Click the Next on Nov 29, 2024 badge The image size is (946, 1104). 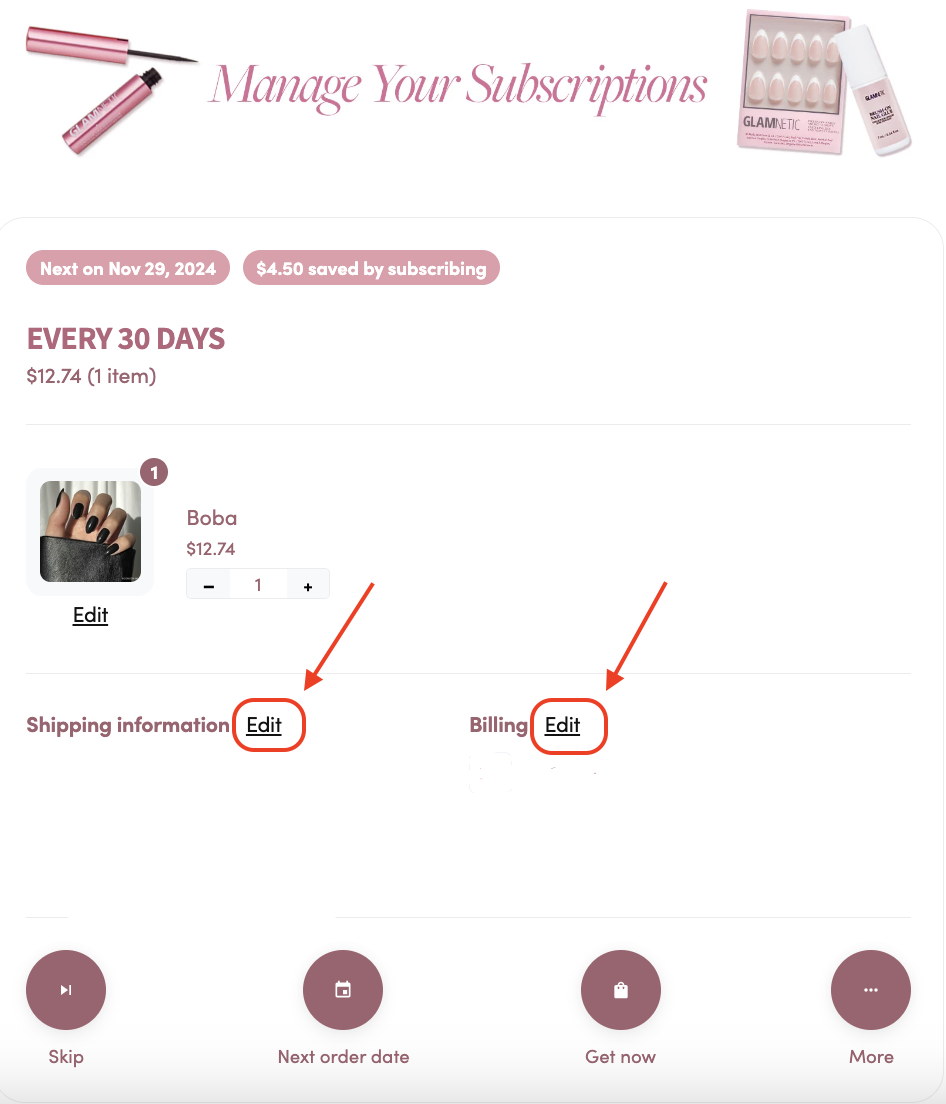(x=128, y=268)
